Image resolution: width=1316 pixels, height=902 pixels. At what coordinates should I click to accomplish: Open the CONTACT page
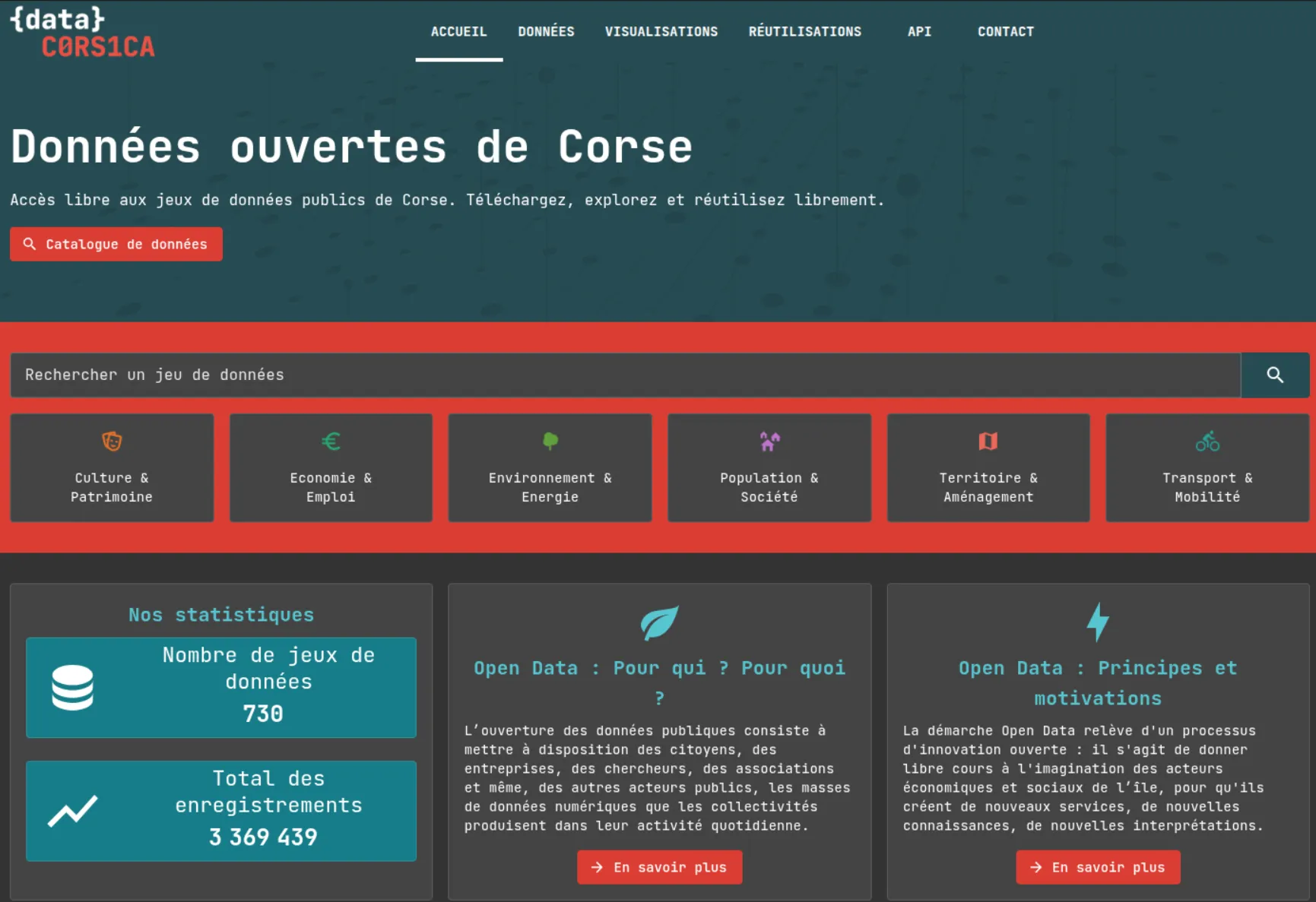(1005, 32)
